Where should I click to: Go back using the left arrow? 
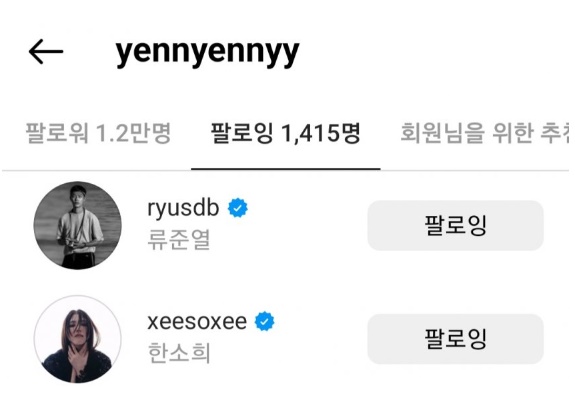(46, 52)
